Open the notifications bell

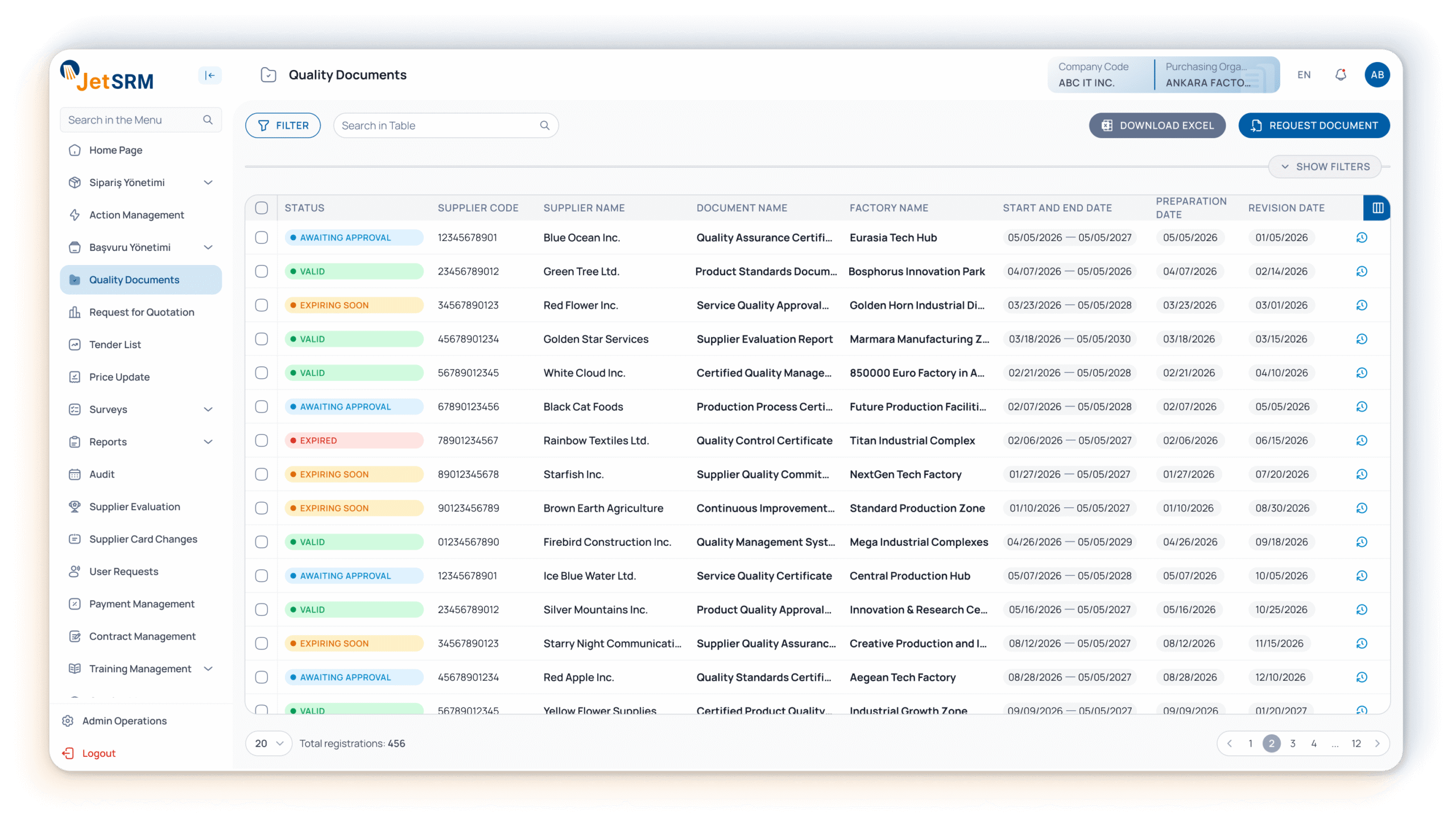(x=1341, y=75)
